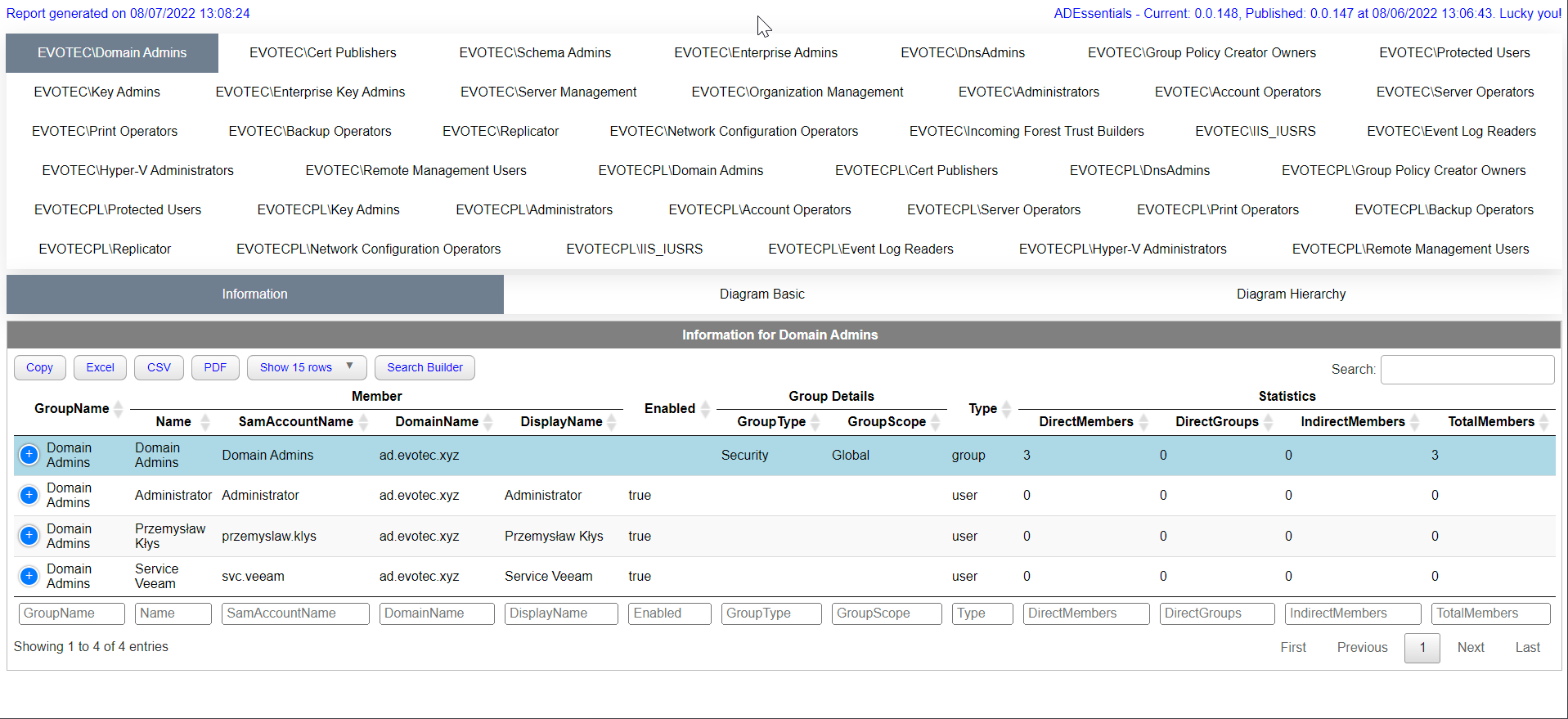Export the table to Excel
1568x719 pixels.
point(100,367)
